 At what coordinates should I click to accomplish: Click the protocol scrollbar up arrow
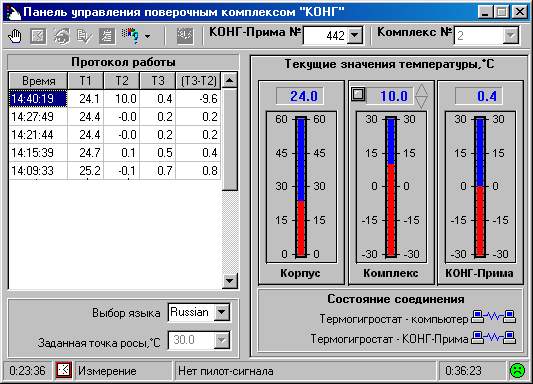(x=229, y=81)
